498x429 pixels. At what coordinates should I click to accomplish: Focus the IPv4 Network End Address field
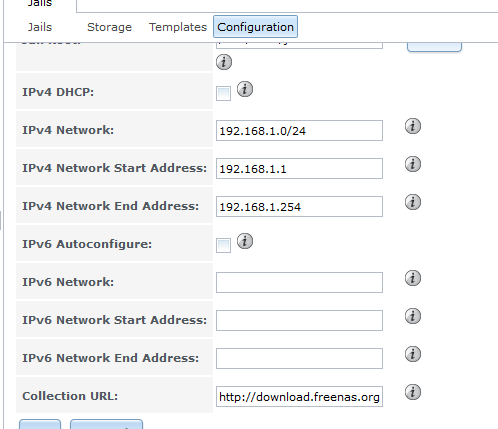pos(299,207)
